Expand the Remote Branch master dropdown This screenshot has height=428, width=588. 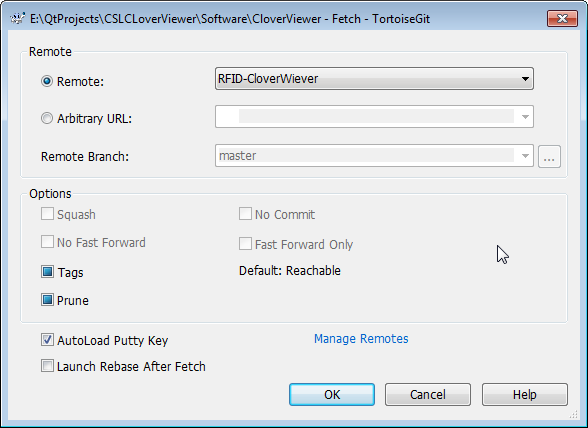[x=525, y=156]
